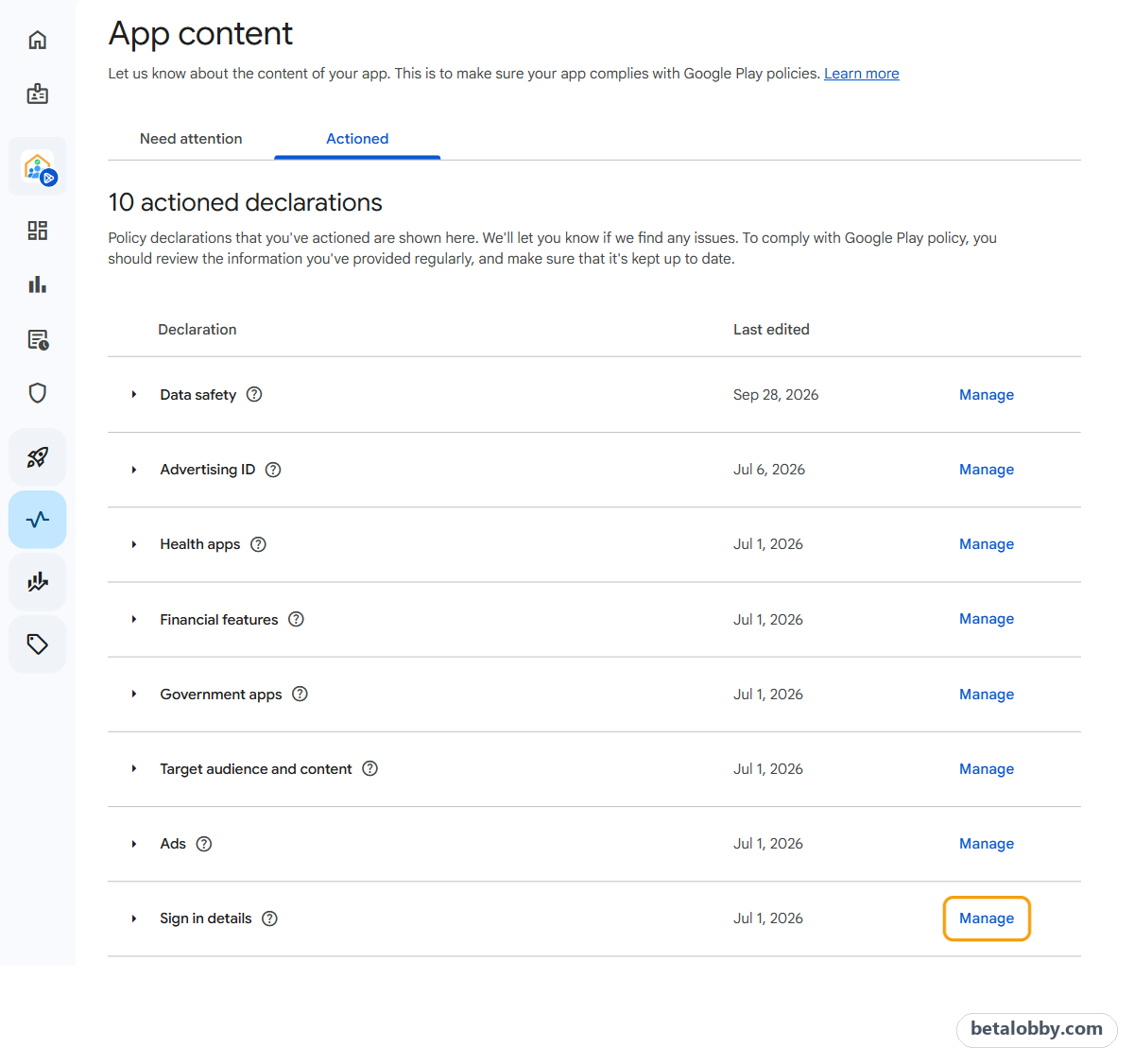This screenshot has width=1134, height=1064.
Task: Click the Last edited column header
Action: [x=771, y=330]
